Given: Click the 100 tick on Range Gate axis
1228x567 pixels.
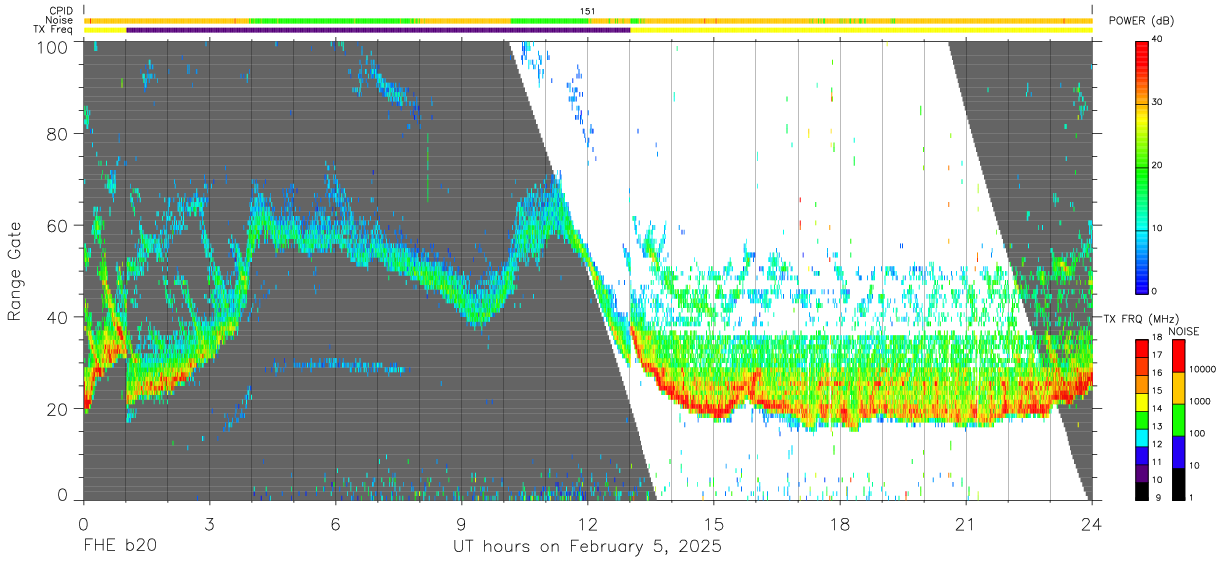Looking at the screenshot, I should click(54, 46).
